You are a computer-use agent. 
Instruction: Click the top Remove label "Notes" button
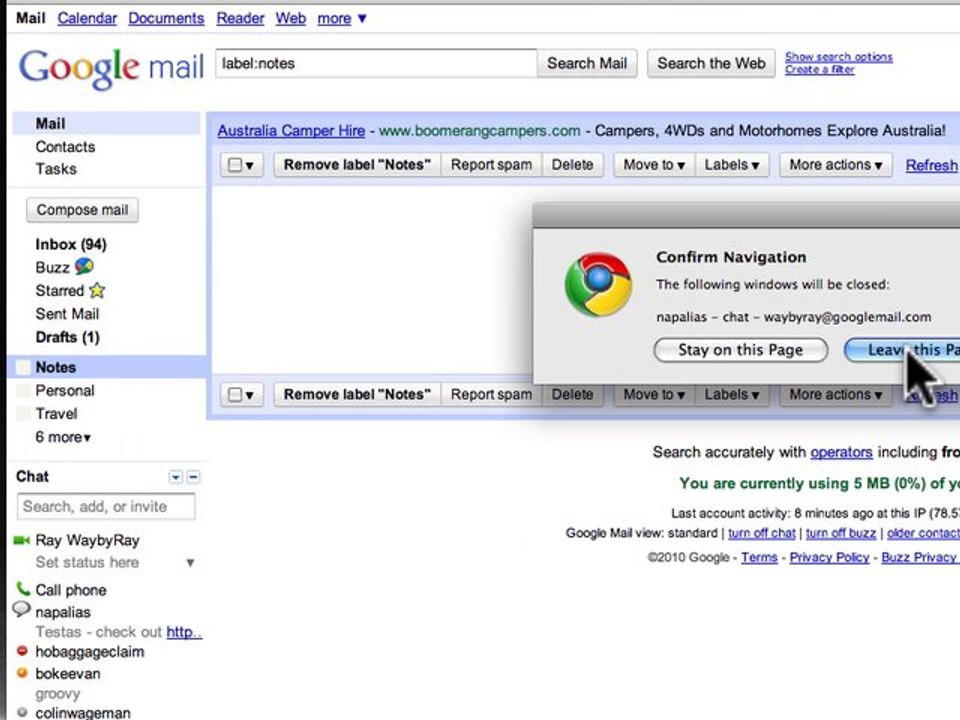point(358,165)
